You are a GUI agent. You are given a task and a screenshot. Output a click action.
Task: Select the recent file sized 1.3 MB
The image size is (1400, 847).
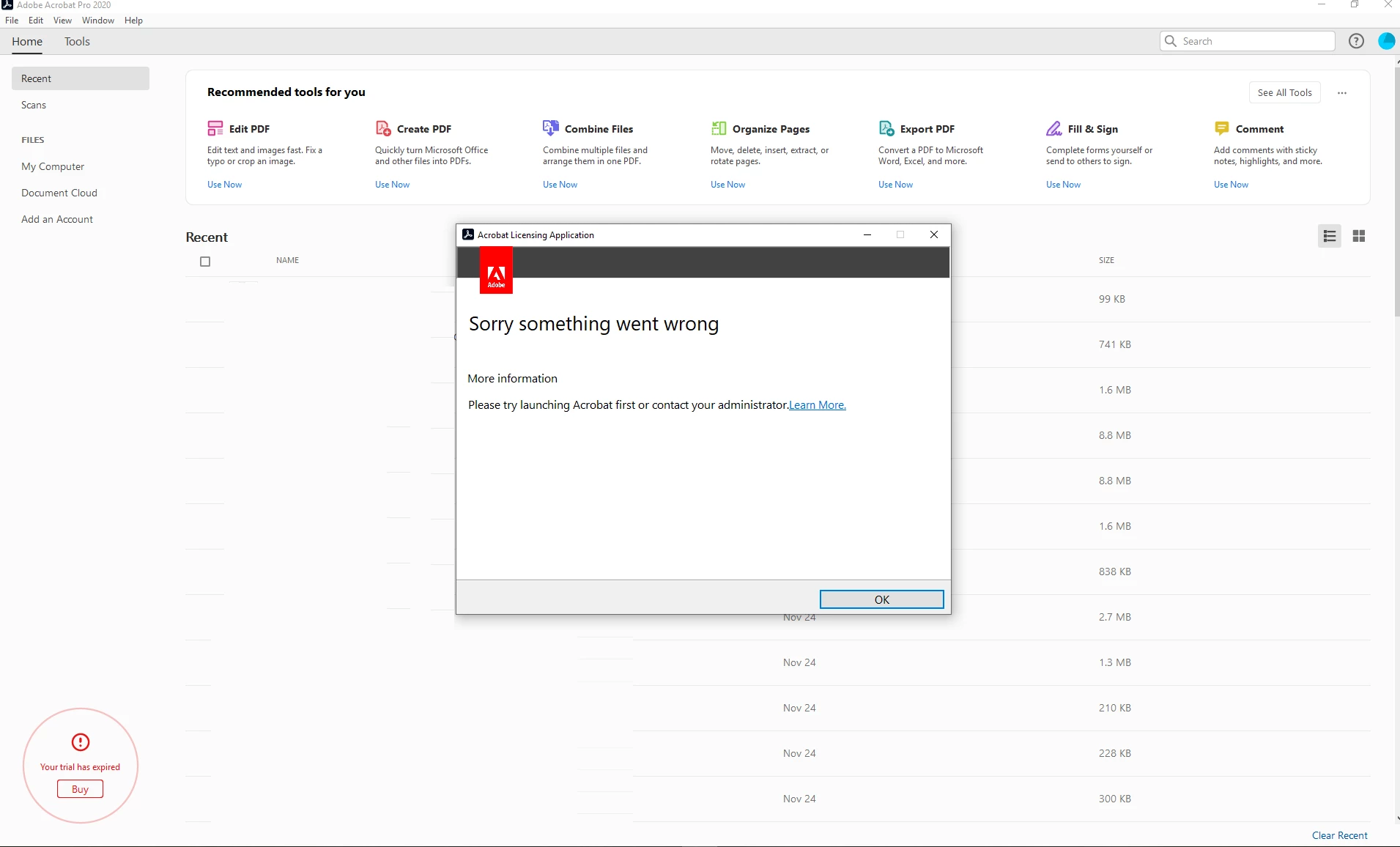click(778, 662)
